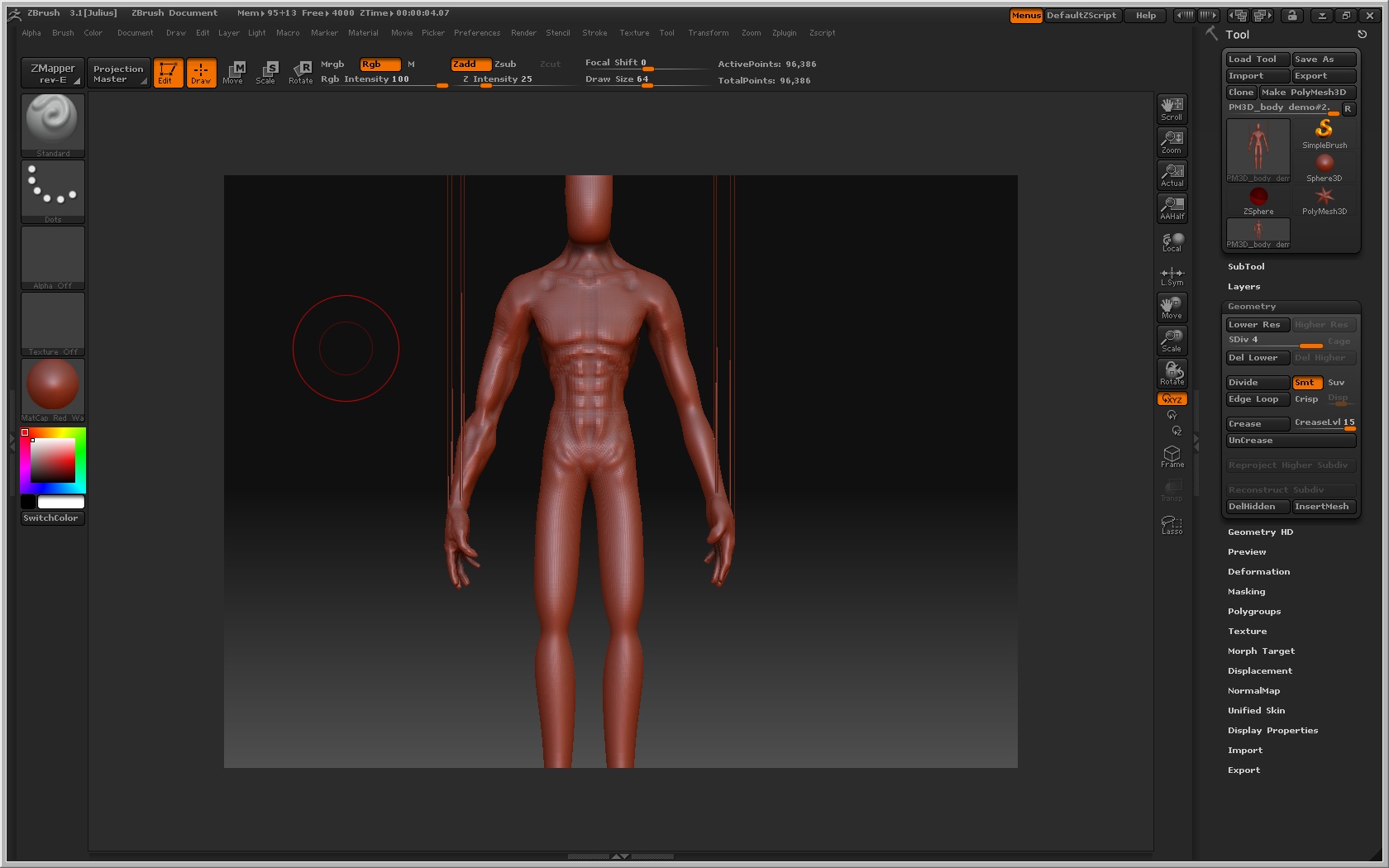The height and width of the screenshot is (868, 1389).
Task: Toggle the Rgb paint mode
Action: (379, 64)
